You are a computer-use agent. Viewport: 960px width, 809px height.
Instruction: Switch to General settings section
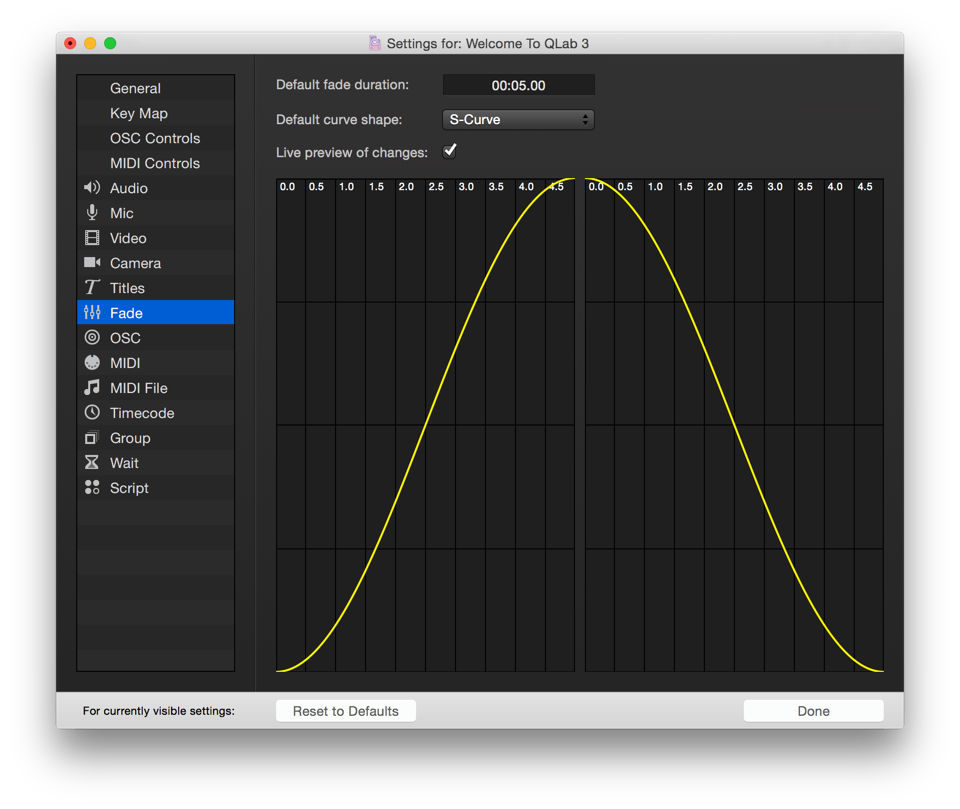click(135, 88)
